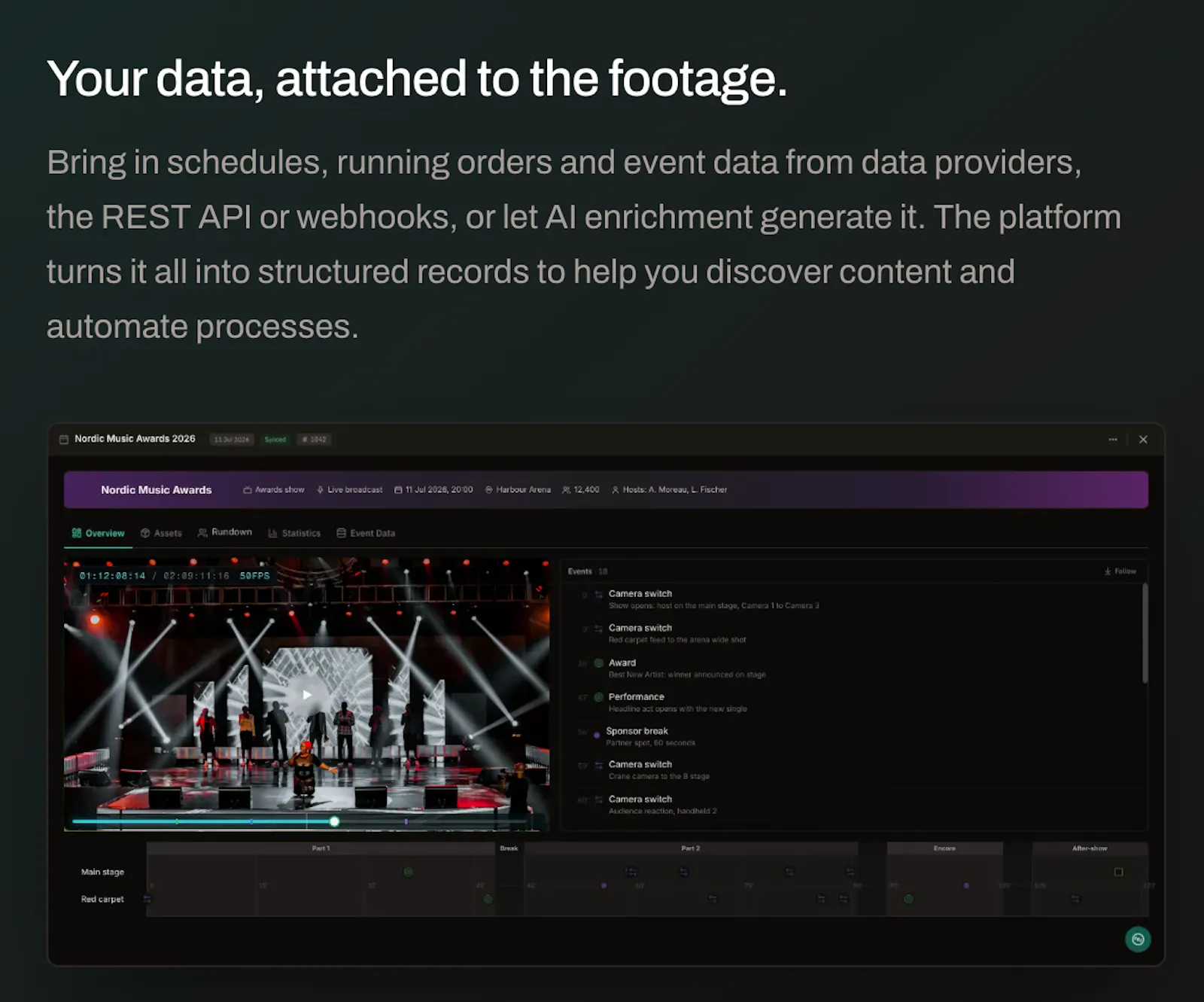The width and height of the screenshot is (1204, 1002).
Task: Click the Part 2 timeline segment header
Action: (x=691, y=848)
